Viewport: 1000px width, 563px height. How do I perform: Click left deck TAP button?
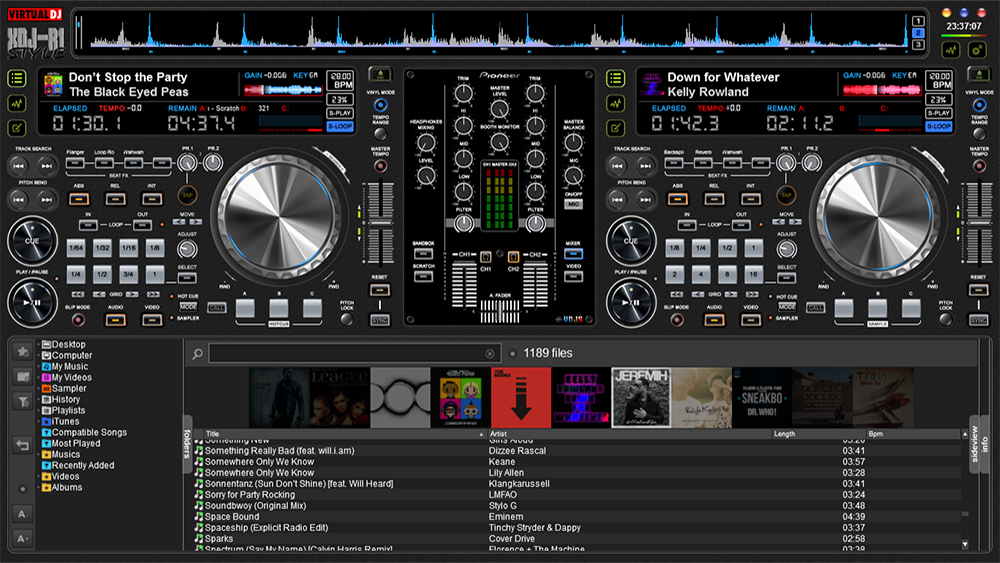click(187, 195)
